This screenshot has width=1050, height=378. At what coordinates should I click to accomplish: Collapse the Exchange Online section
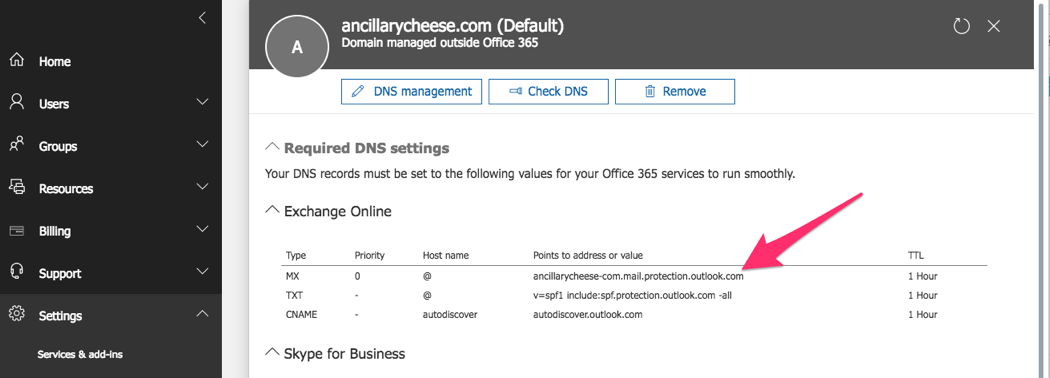pos(272,210)
